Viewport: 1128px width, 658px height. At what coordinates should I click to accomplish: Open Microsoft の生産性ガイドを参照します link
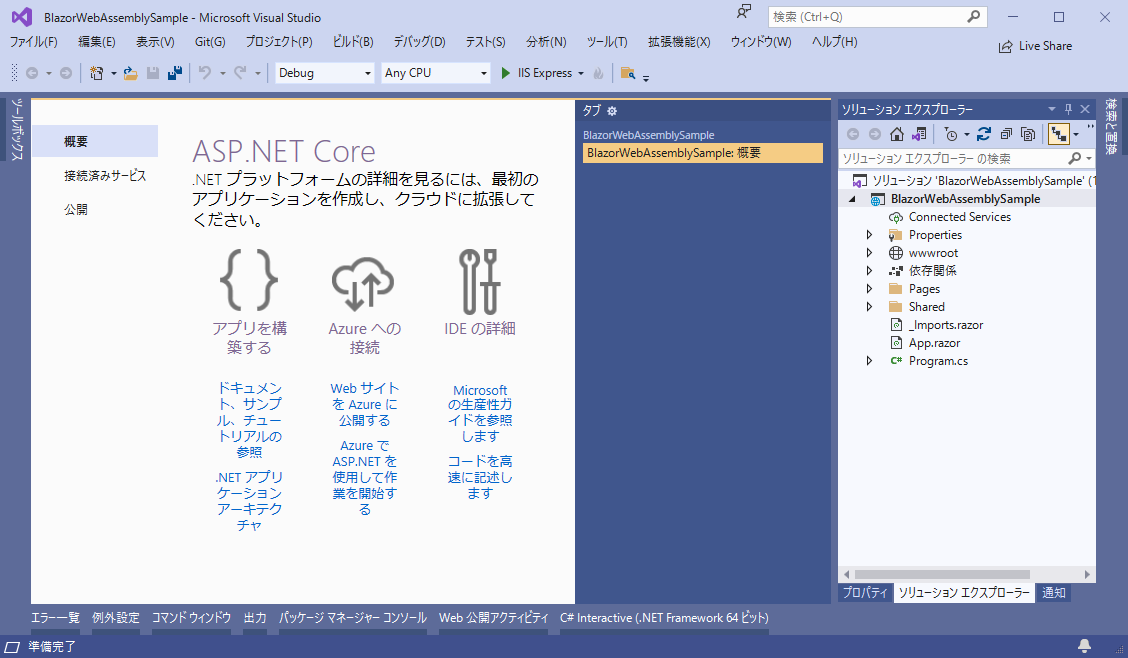[x=480, y=413]
